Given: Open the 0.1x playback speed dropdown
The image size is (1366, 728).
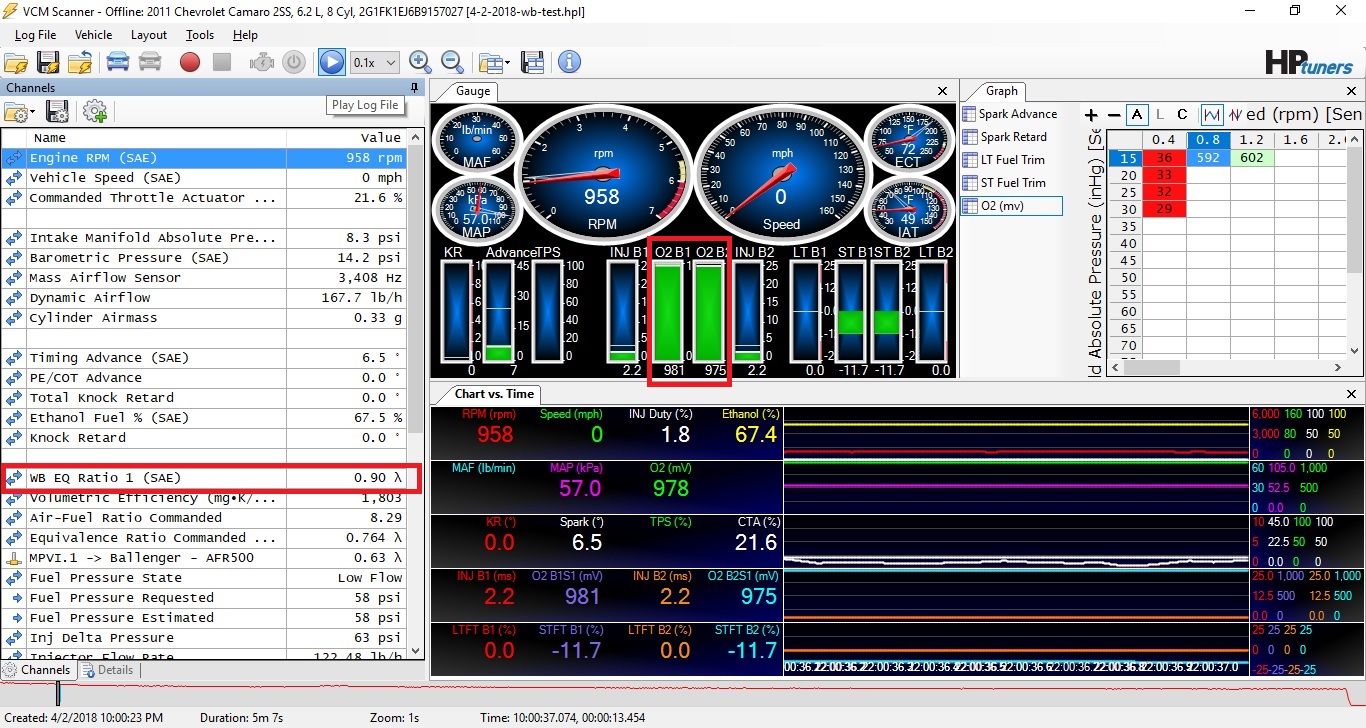Looking at the screenshot, I should pos(375,62).
